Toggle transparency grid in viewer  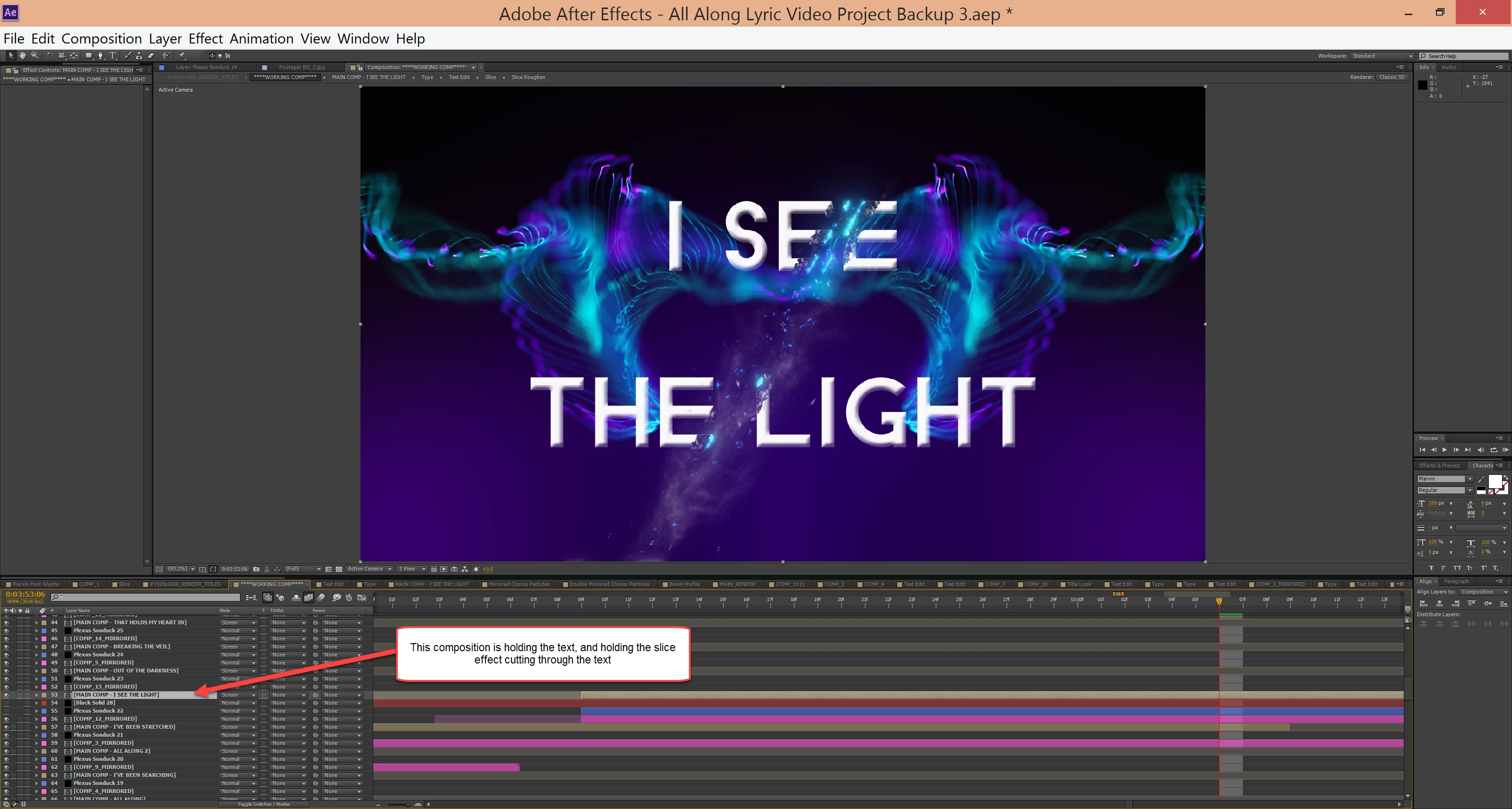[339, 569]
